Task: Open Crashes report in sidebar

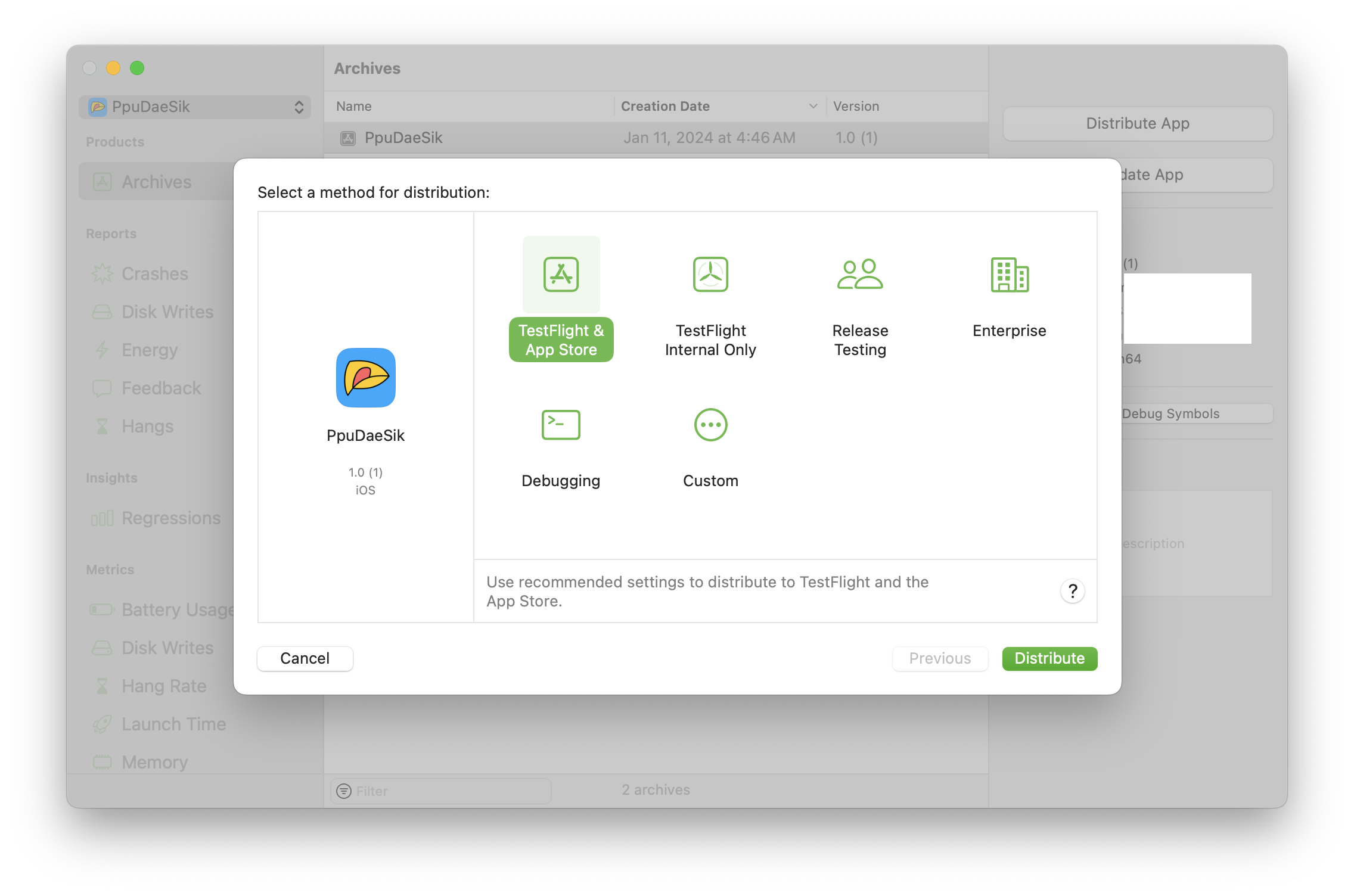Action: click(x=155, y=274)
